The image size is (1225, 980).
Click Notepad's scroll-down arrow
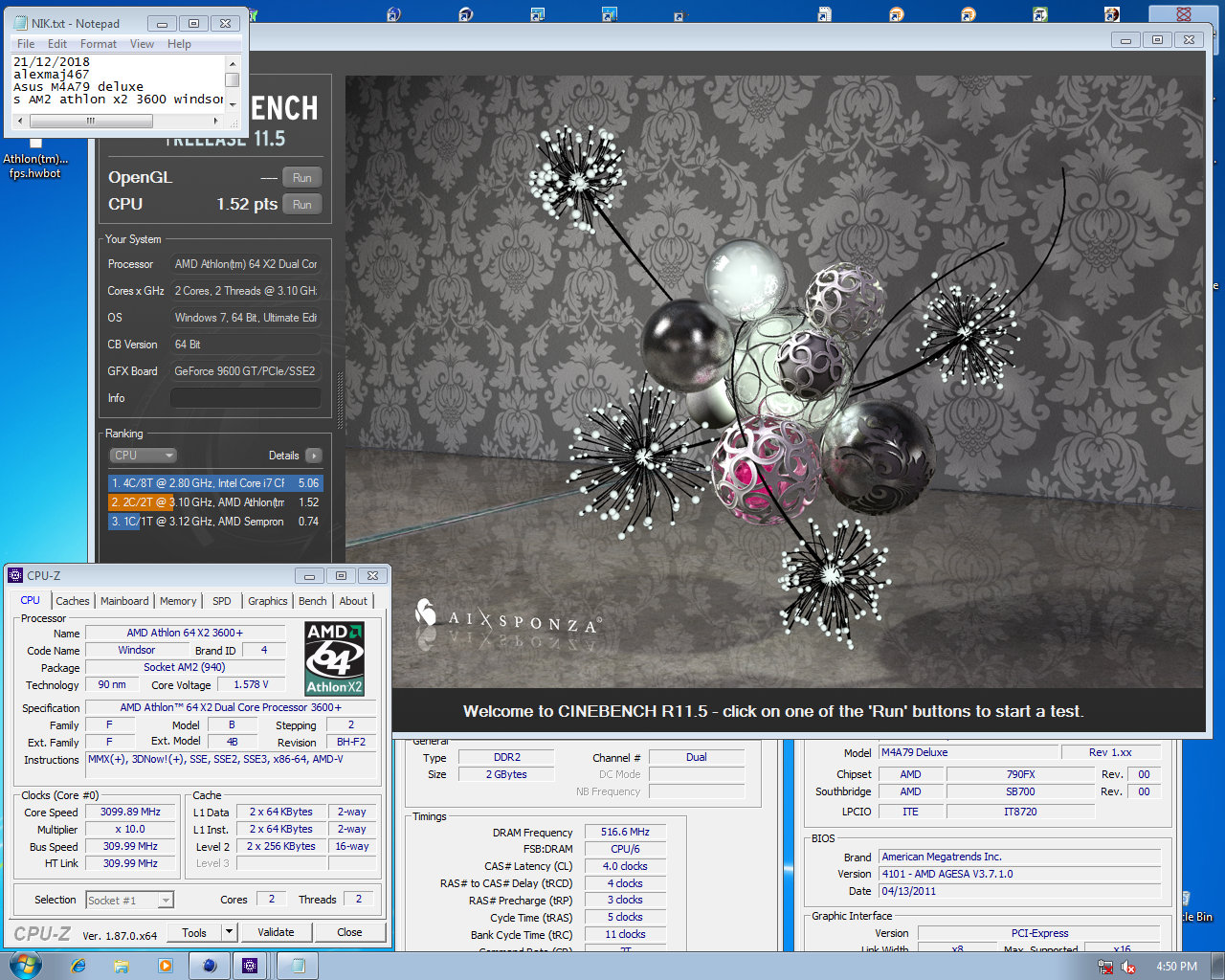coord(232,105)
